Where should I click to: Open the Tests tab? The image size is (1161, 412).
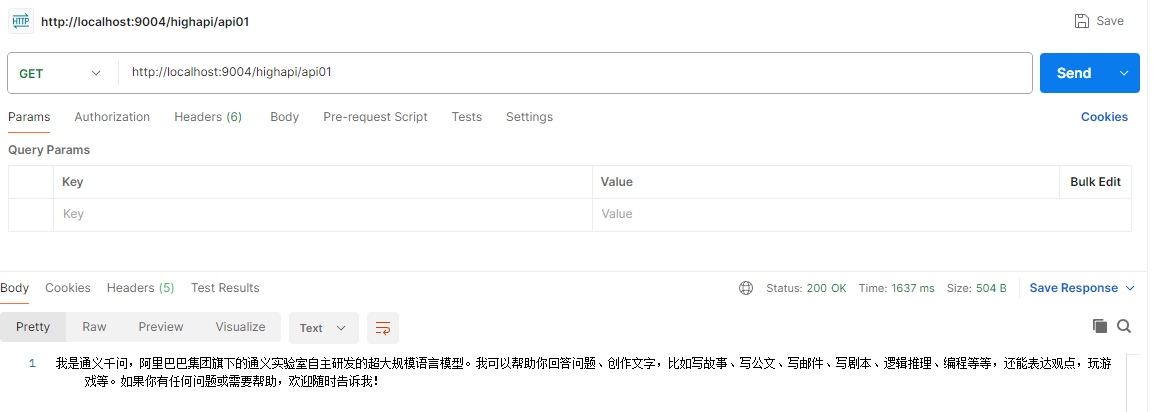pos(466,117)
